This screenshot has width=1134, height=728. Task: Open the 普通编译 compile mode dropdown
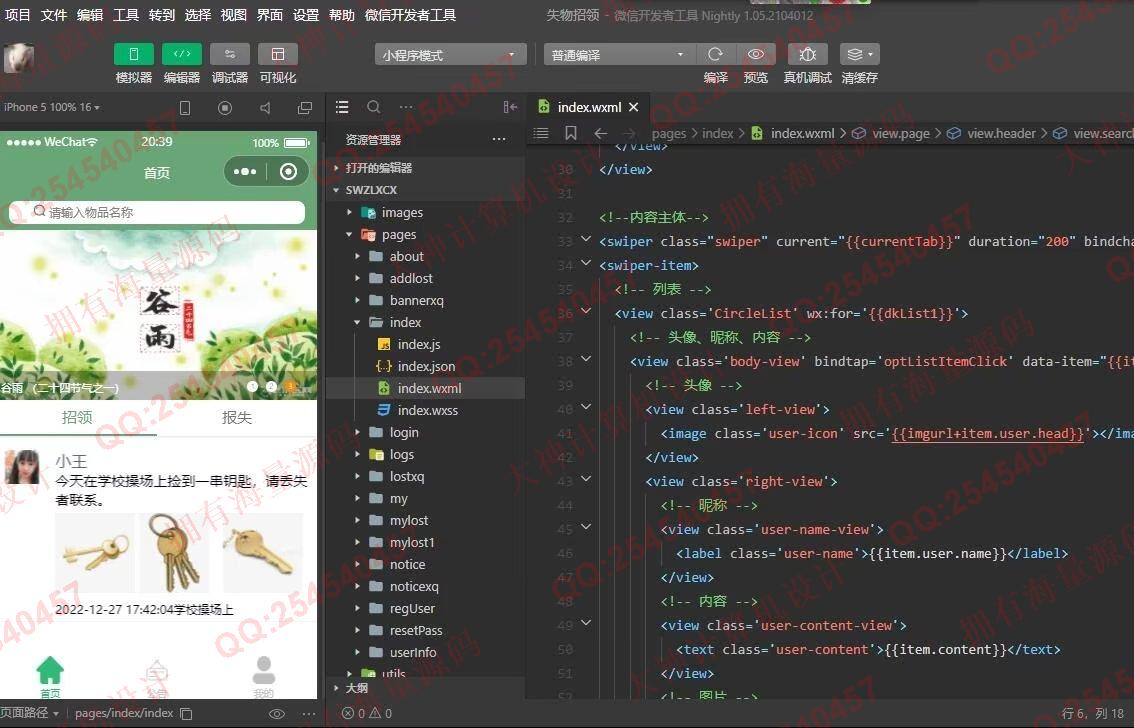[x=618, y=55]
